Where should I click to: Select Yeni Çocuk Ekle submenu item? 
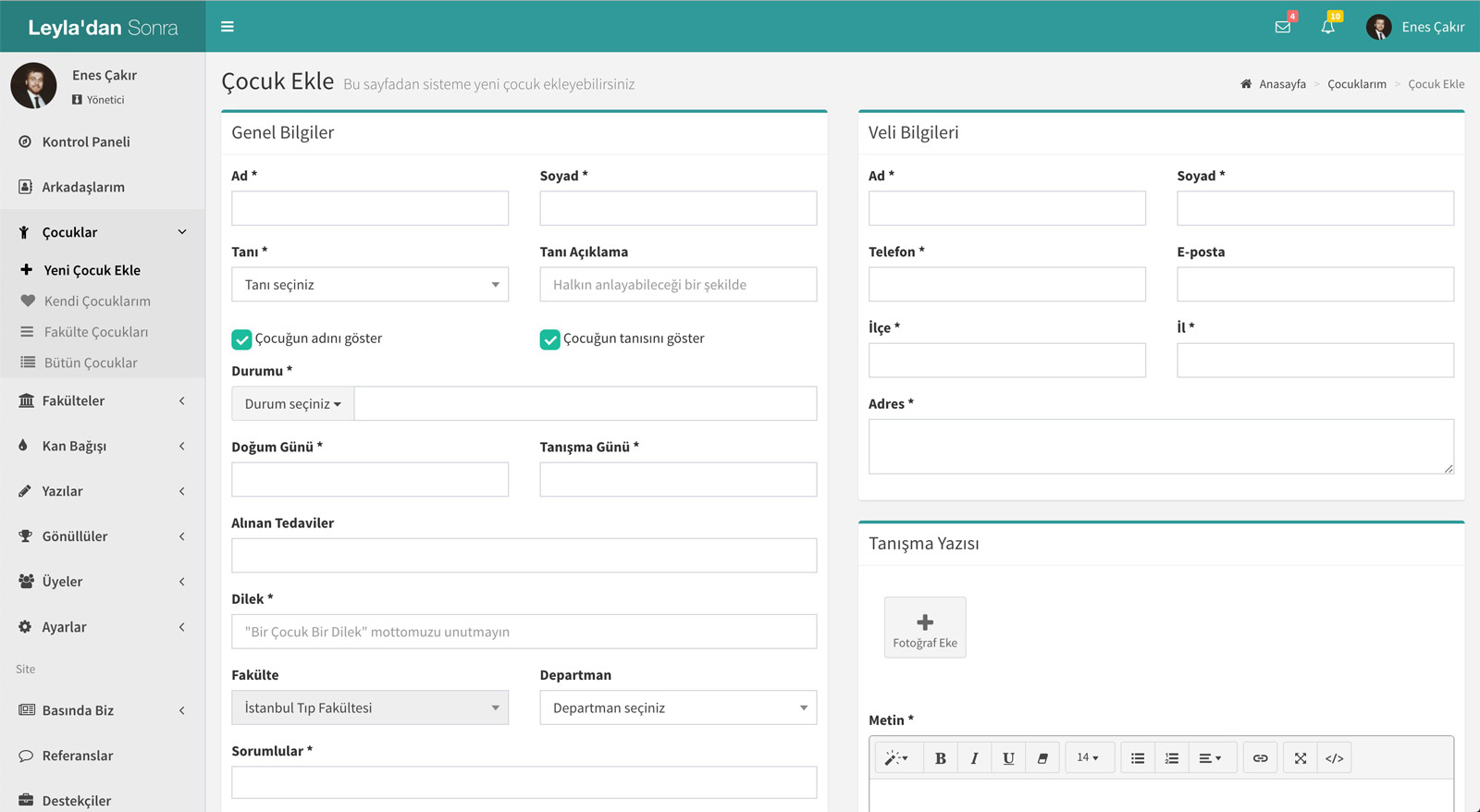tap(103, 270)
